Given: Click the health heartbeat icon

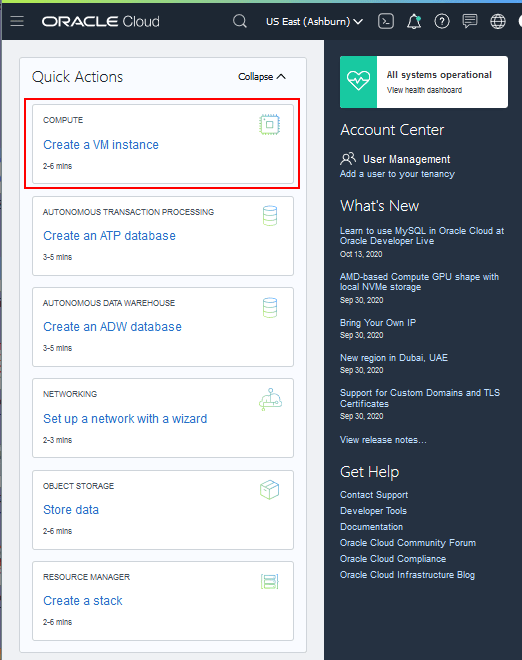Looking at the screenshot, I should click(x=358, y=82).
